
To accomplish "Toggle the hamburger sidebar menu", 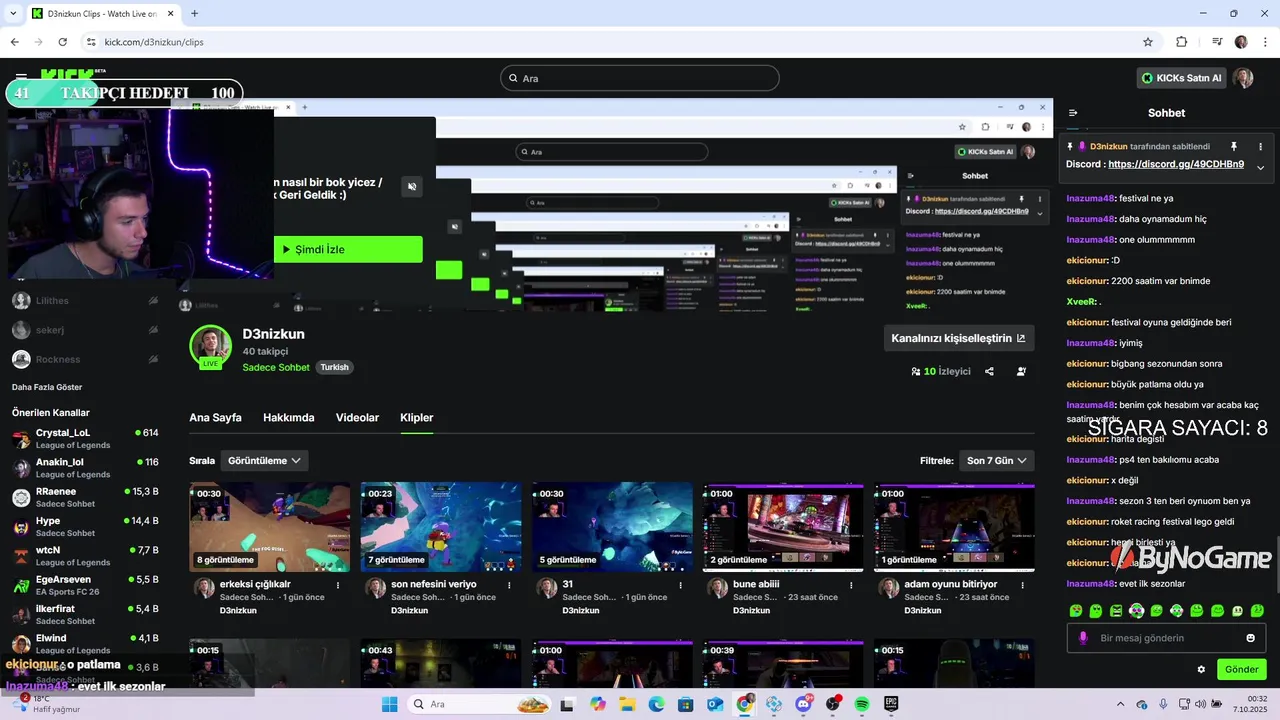I will point(21,77).
